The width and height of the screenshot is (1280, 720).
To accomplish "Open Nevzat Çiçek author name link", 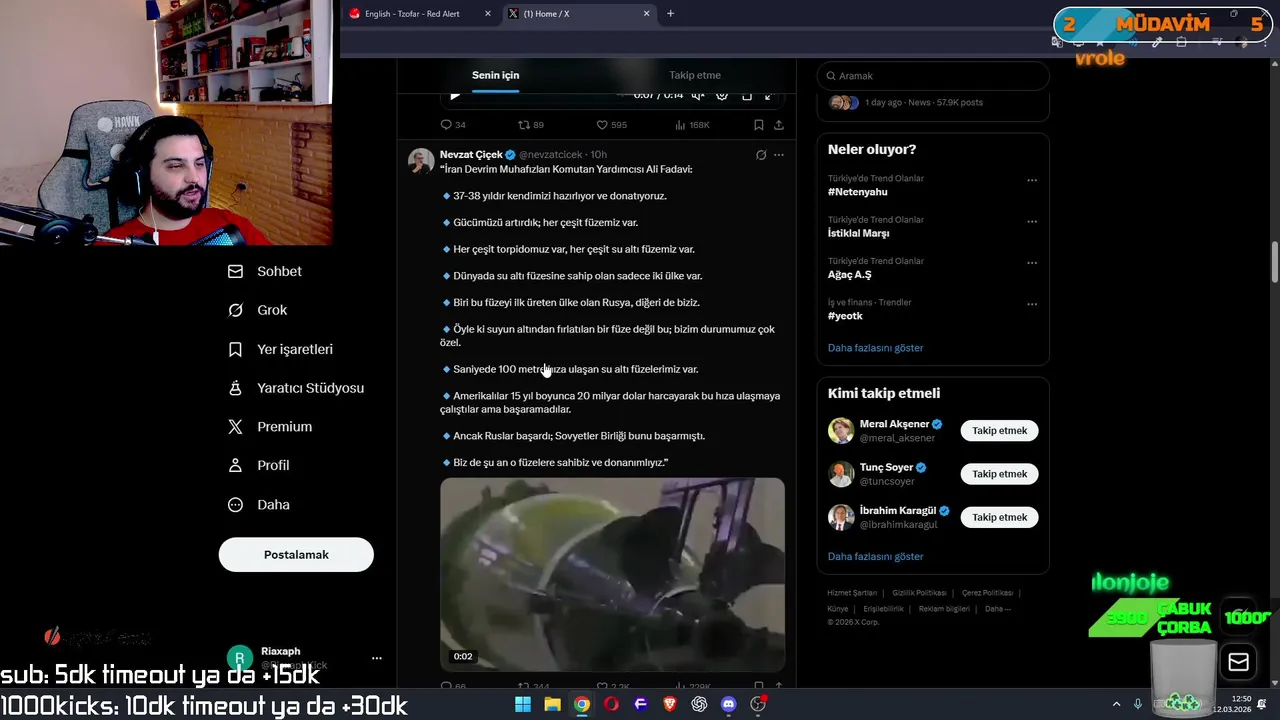I will coord(471,155).
